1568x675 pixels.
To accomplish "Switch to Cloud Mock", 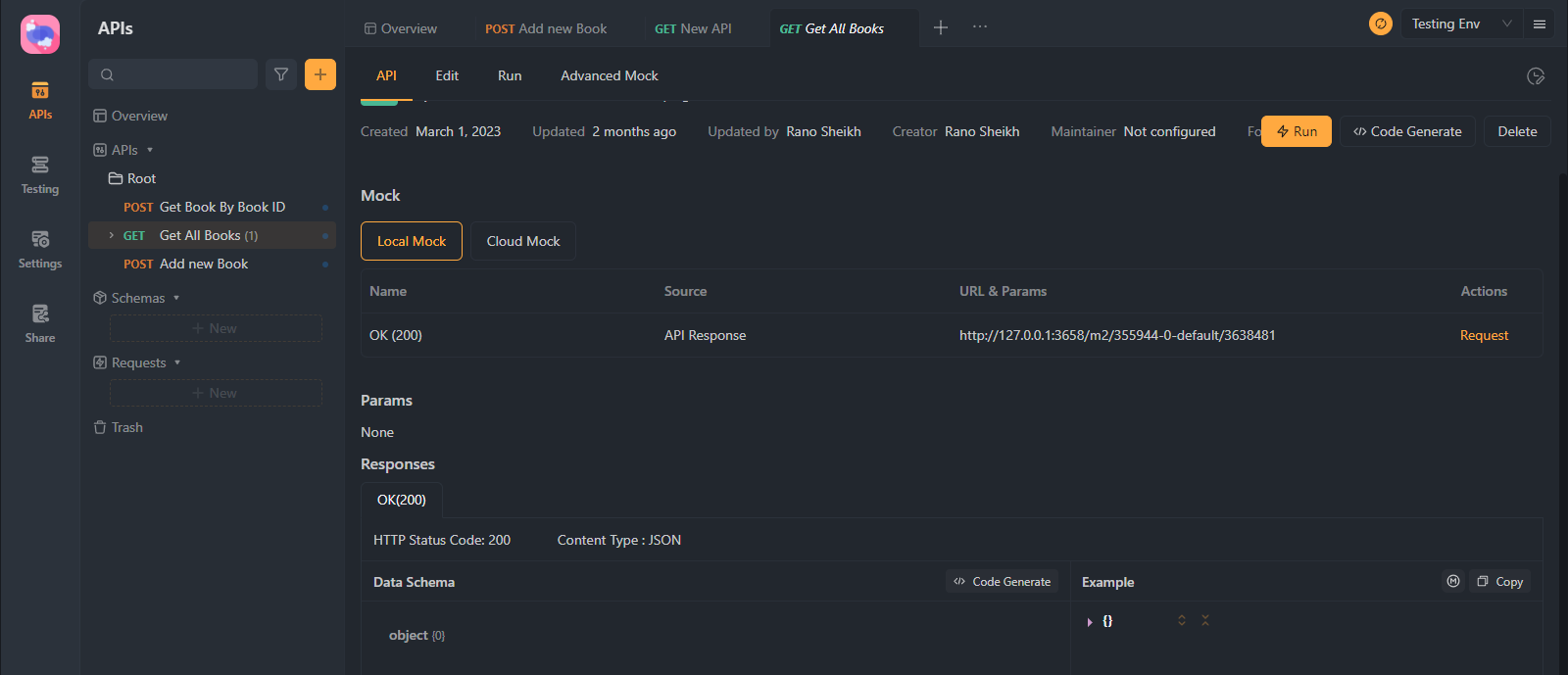I will pyautogui.click(x=523, y=241).
